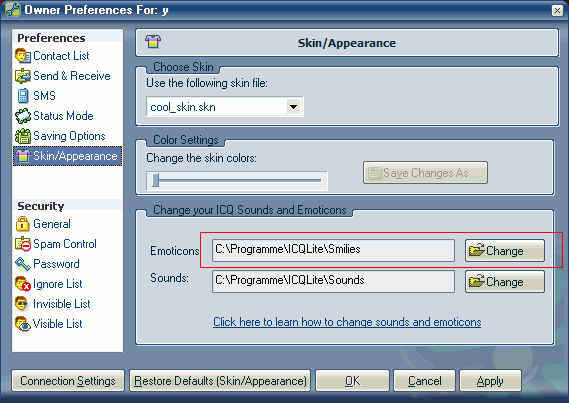Viewport: 569px width, 403px height.
Task: Click 'Change your ICQ Sounds and Emoticons' title
Action: coord(250,210)
